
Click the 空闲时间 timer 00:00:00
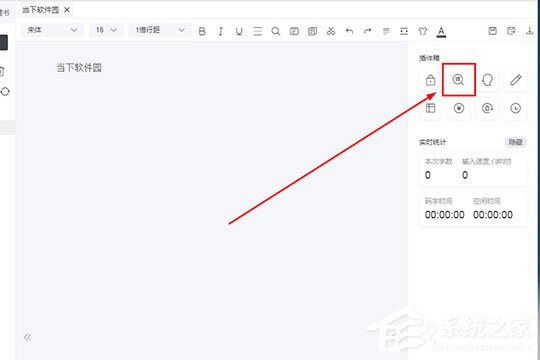point(493,215)
